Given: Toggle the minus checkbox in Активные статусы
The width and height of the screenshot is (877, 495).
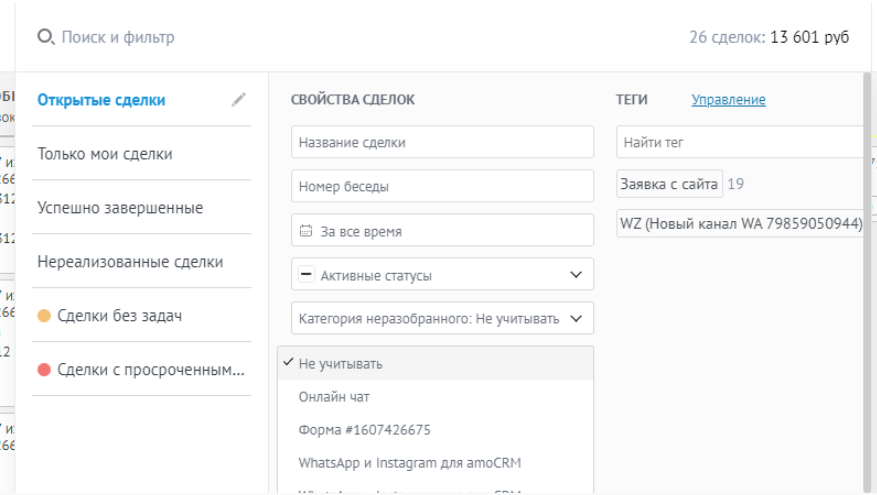Looking at the screenshot, I should point(307,275).
